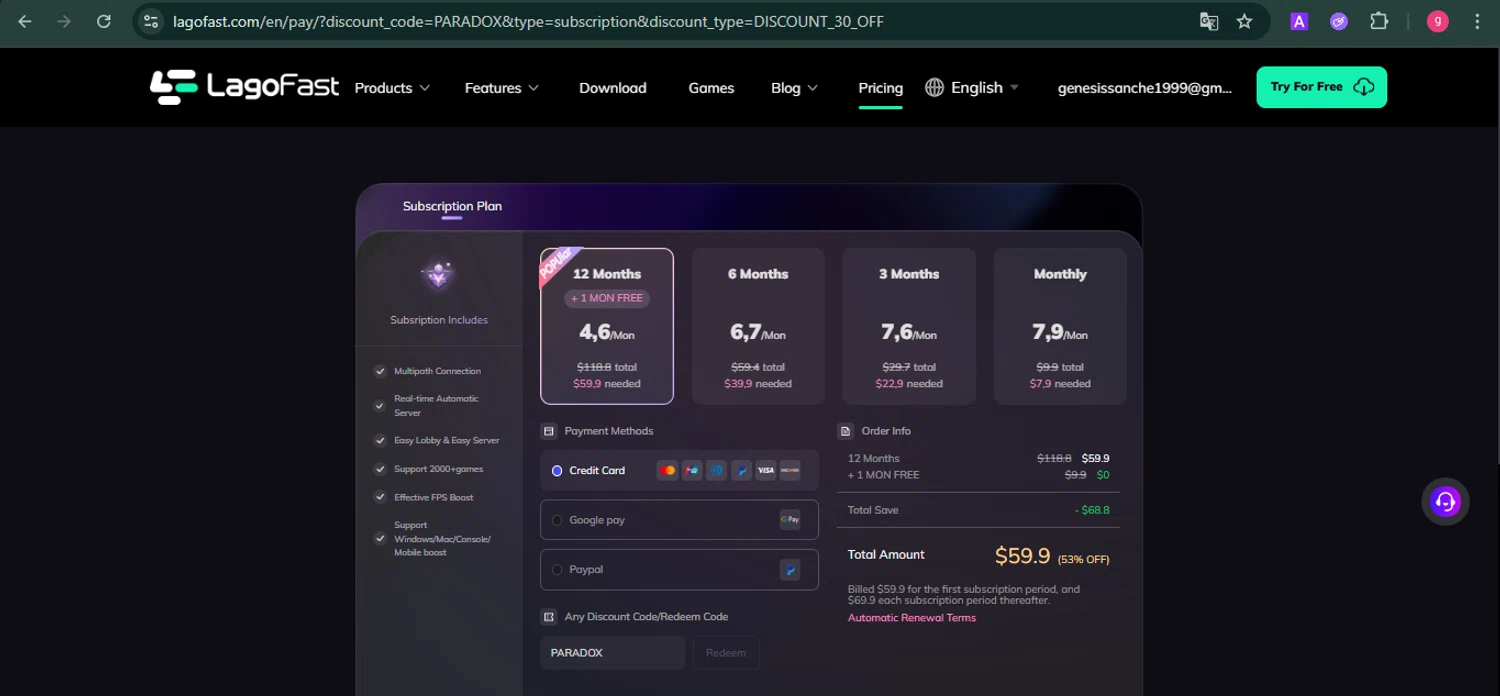Open the Chrome profile avatar
The height and width of the screenshot is (696, 1500).
pos(1438,21)
